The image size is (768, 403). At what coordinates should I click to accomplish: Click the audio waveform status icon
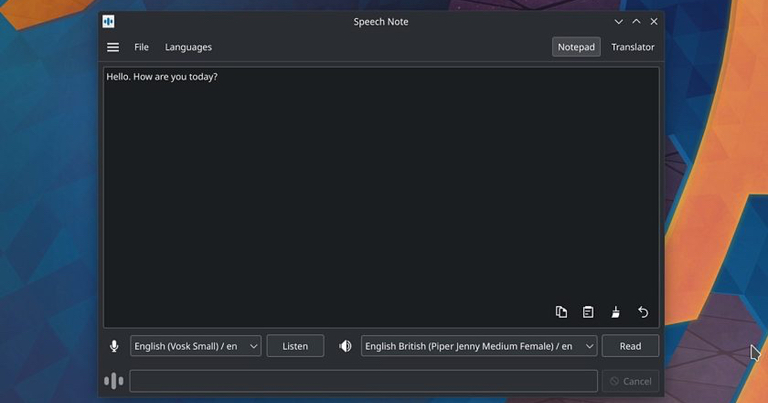(x=114, y=381)
